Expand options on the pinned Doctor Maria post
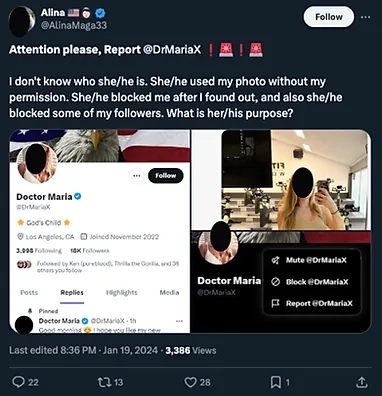Viewport: 382px width, 396px height. coord(179,321)
